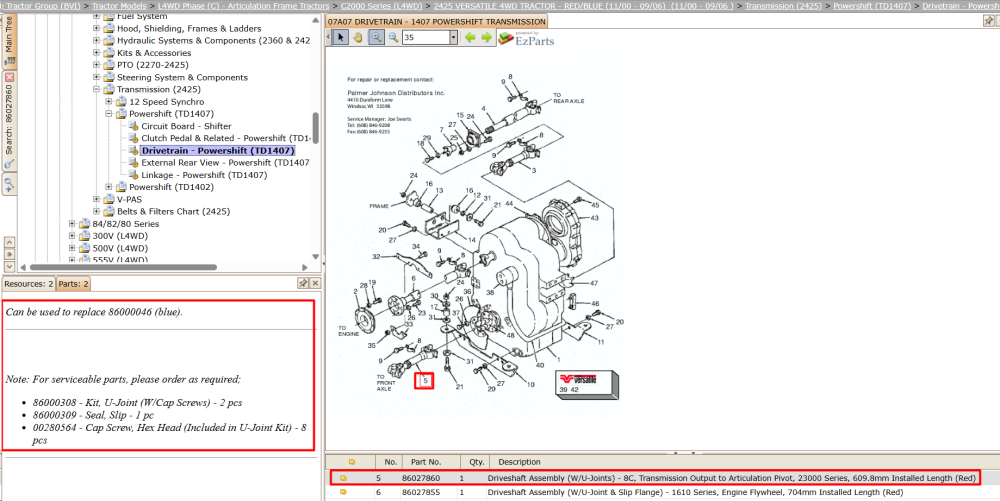This screenshot has height=501, width=1000.
Task: Expand the 12 Speed Synchro node
Action: [108, 102]
